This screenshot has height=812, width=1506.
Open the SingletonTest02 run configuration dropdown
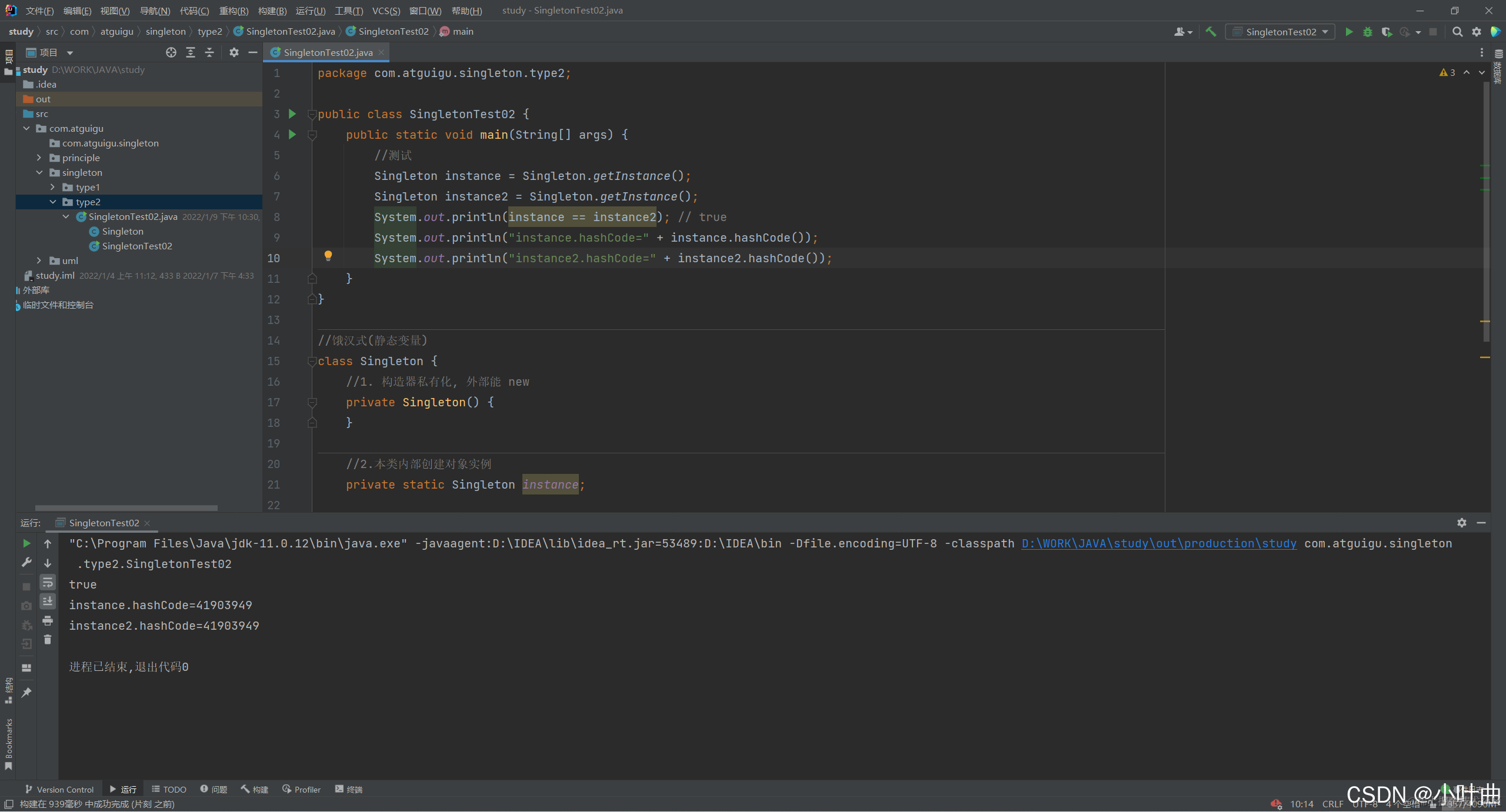(1280, 32)
